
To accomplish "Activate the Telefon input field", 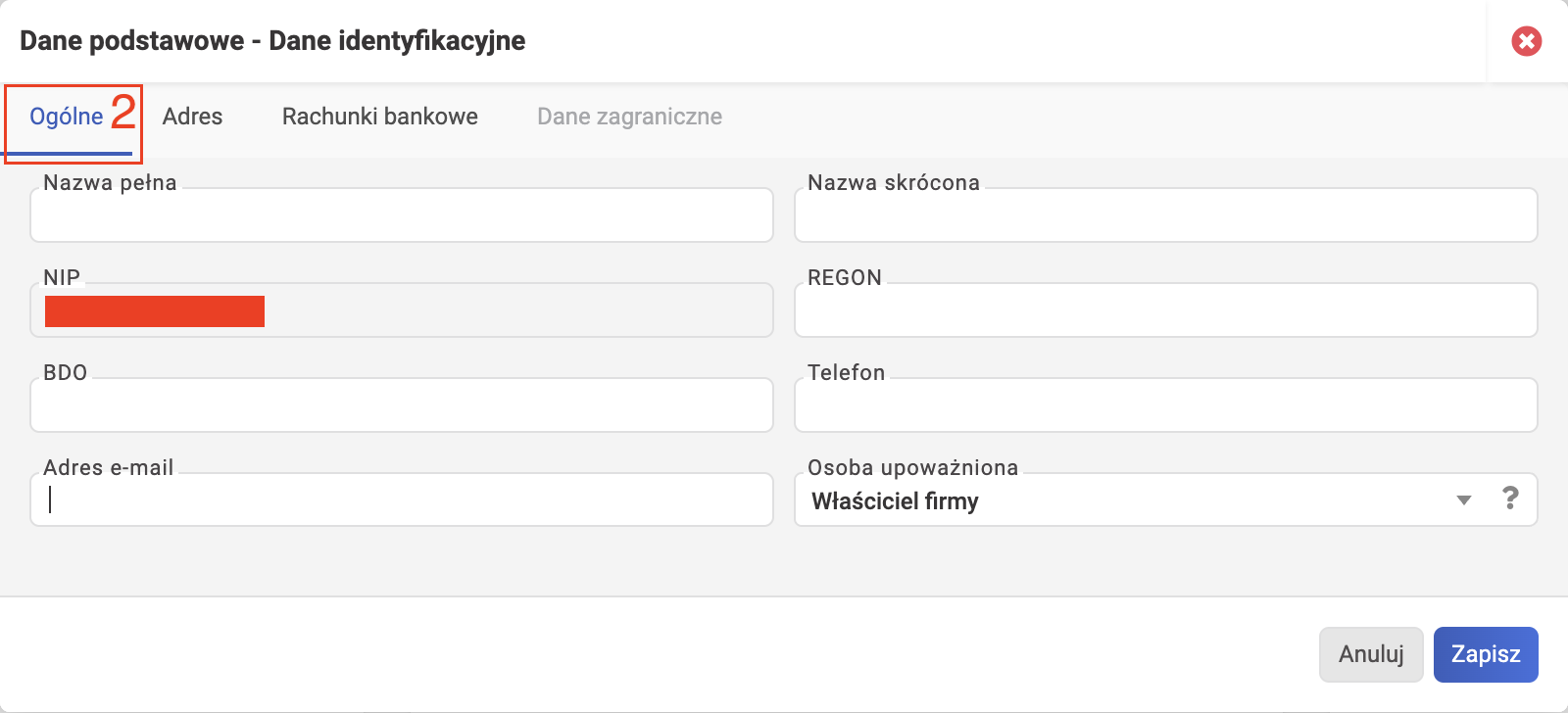I will [1165, 405].
